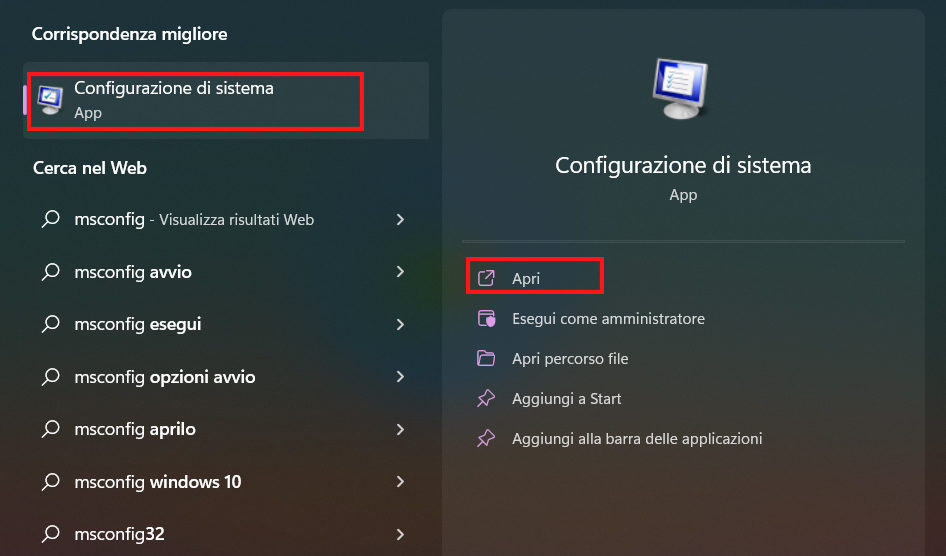946x556 pixels.
Task: Click the search icon beside msconfig32
Action: [51, 534]
